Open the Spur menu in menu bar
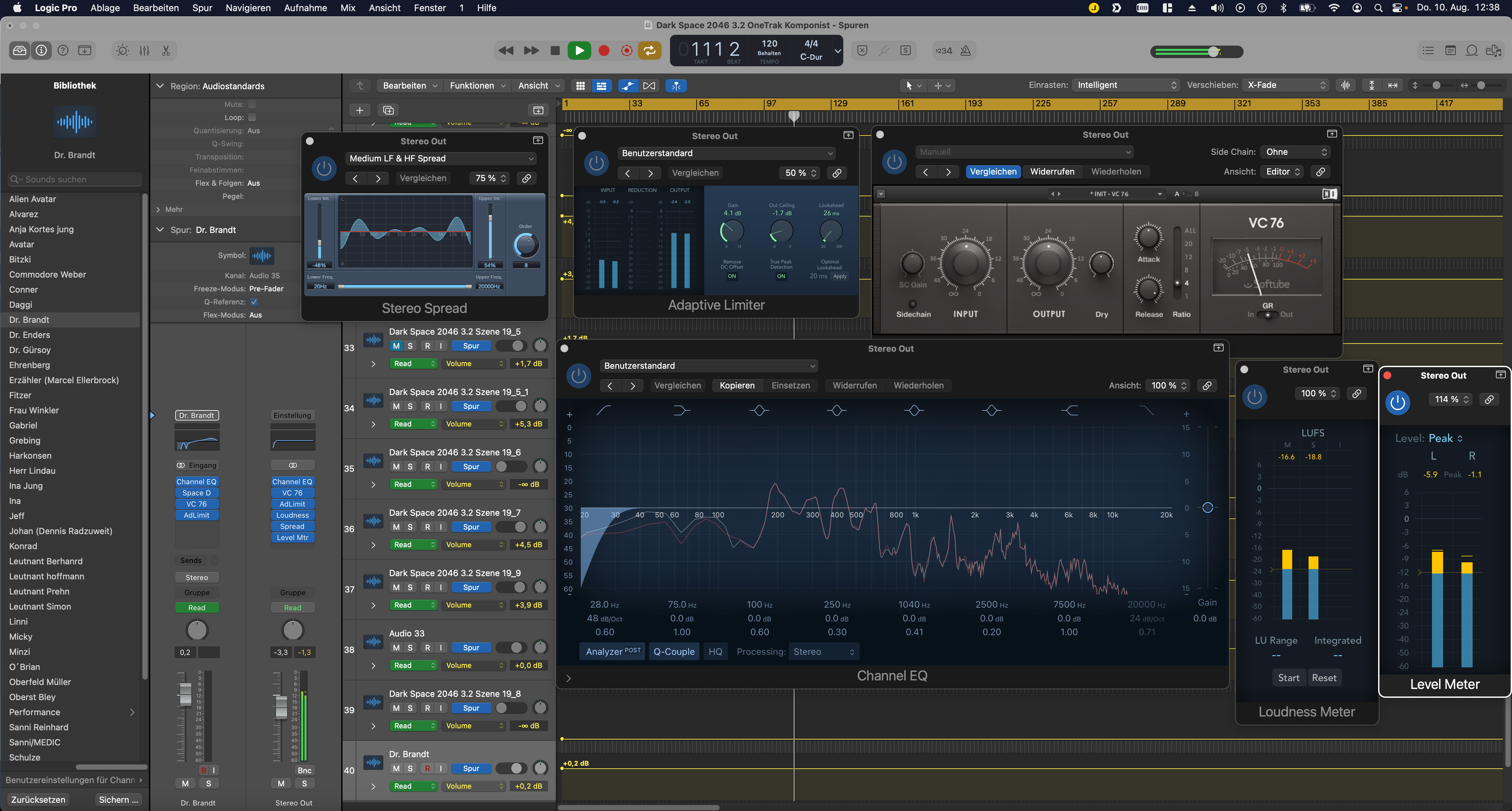 [202, 8]
